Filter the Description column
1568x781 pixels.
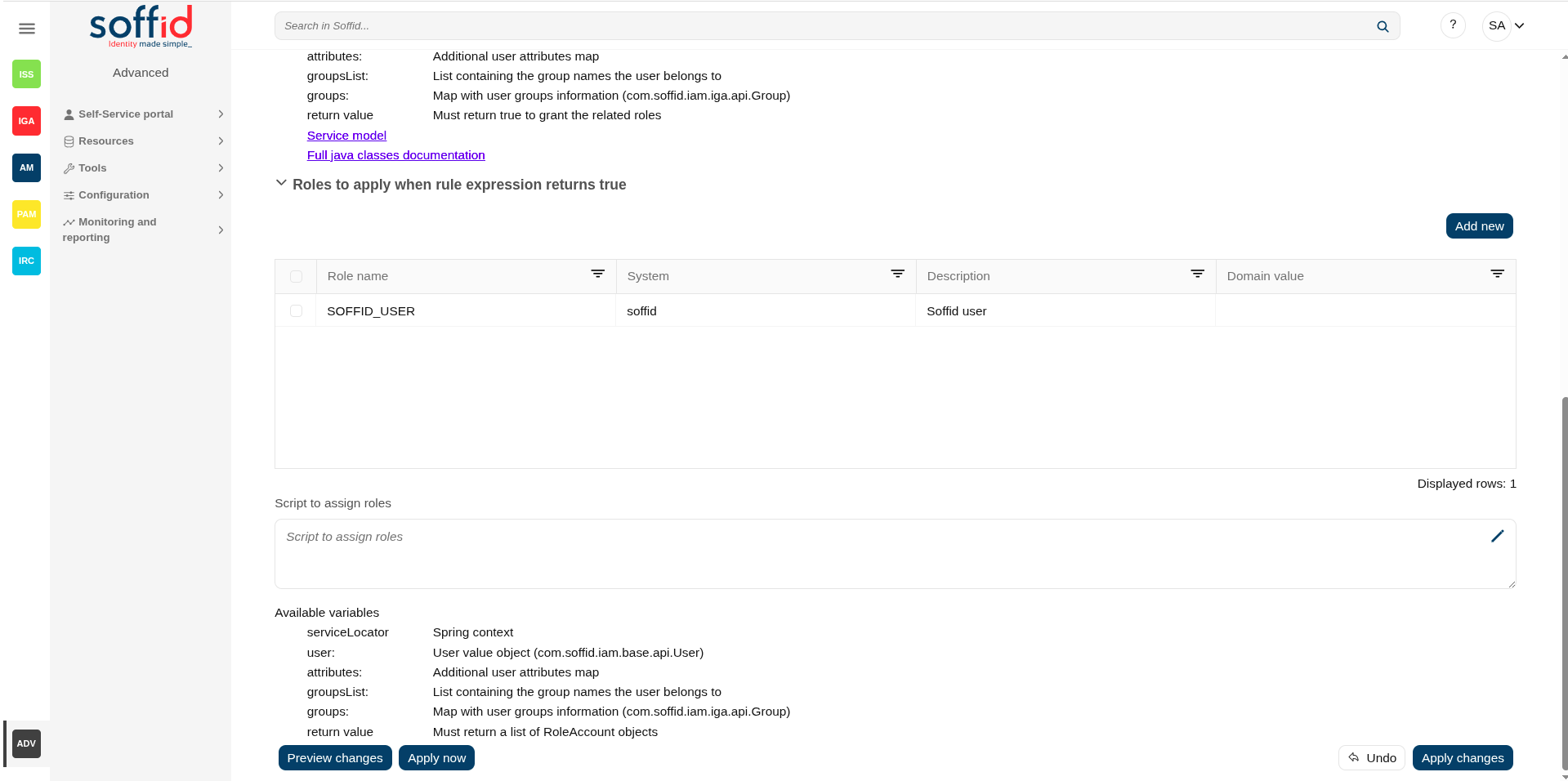pos(1197,274)
